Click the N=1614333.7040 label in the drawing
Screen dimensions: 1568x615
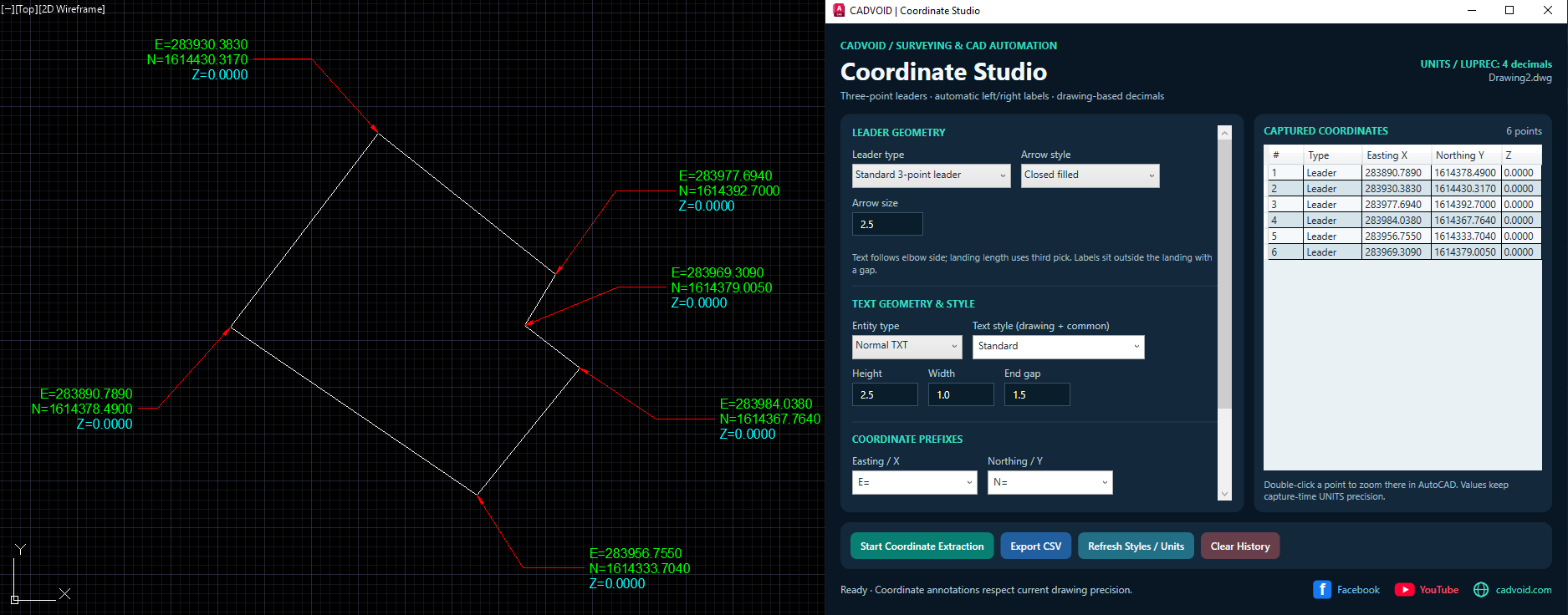[640, 569]
